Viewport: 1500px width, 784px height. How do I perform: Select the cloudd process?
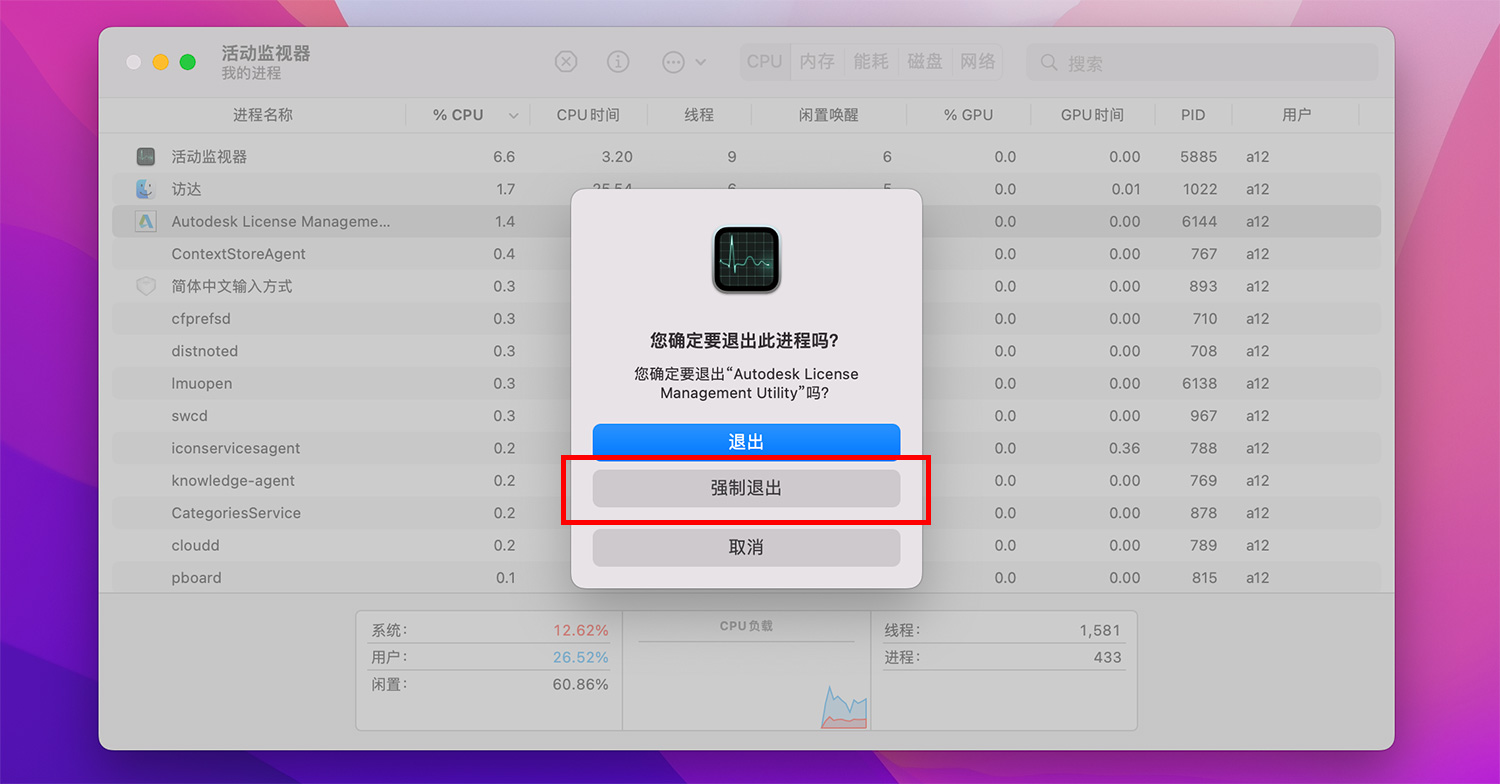(195, 545)
